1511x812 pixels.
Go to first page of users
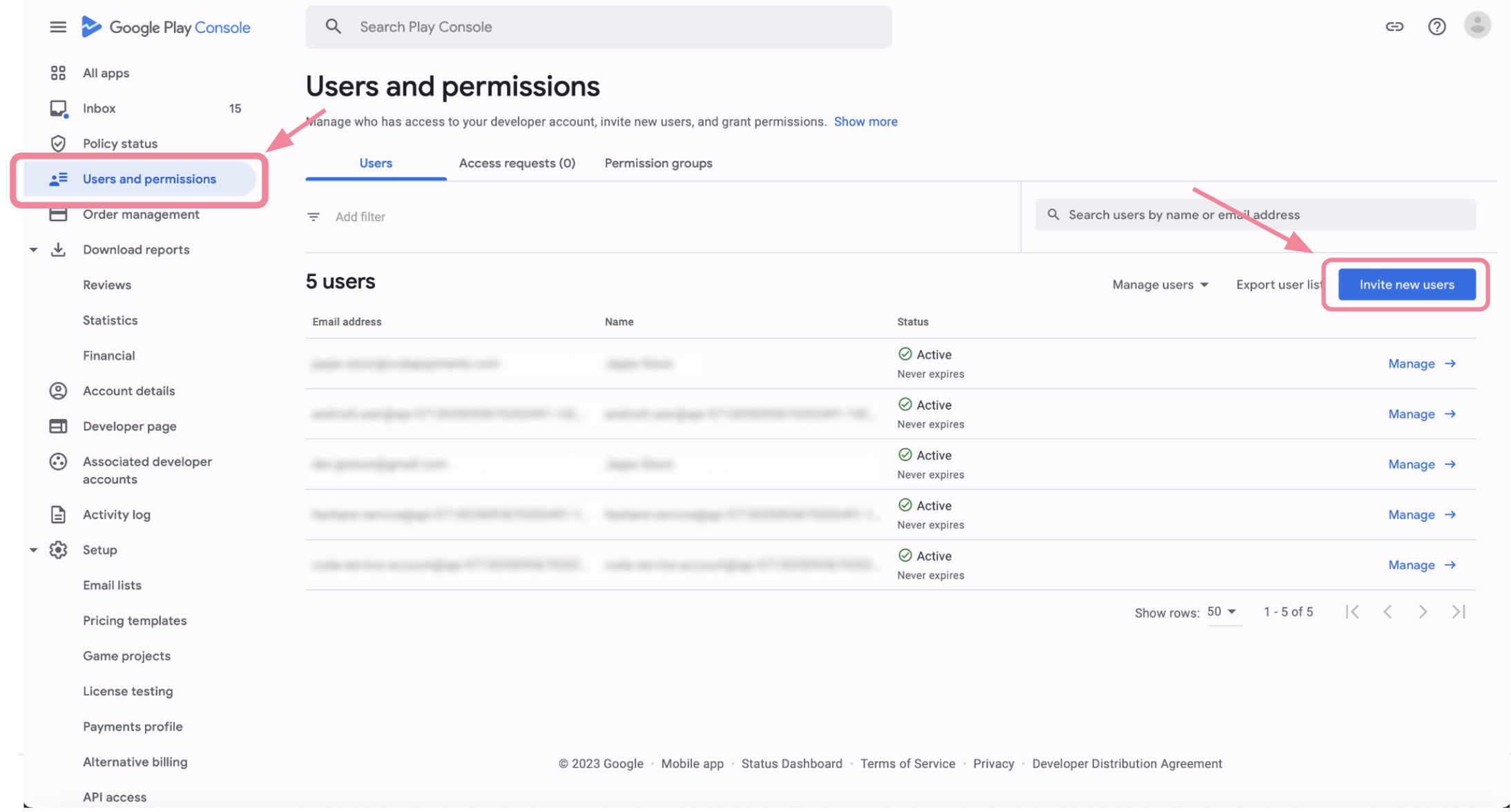[1352, 612]
